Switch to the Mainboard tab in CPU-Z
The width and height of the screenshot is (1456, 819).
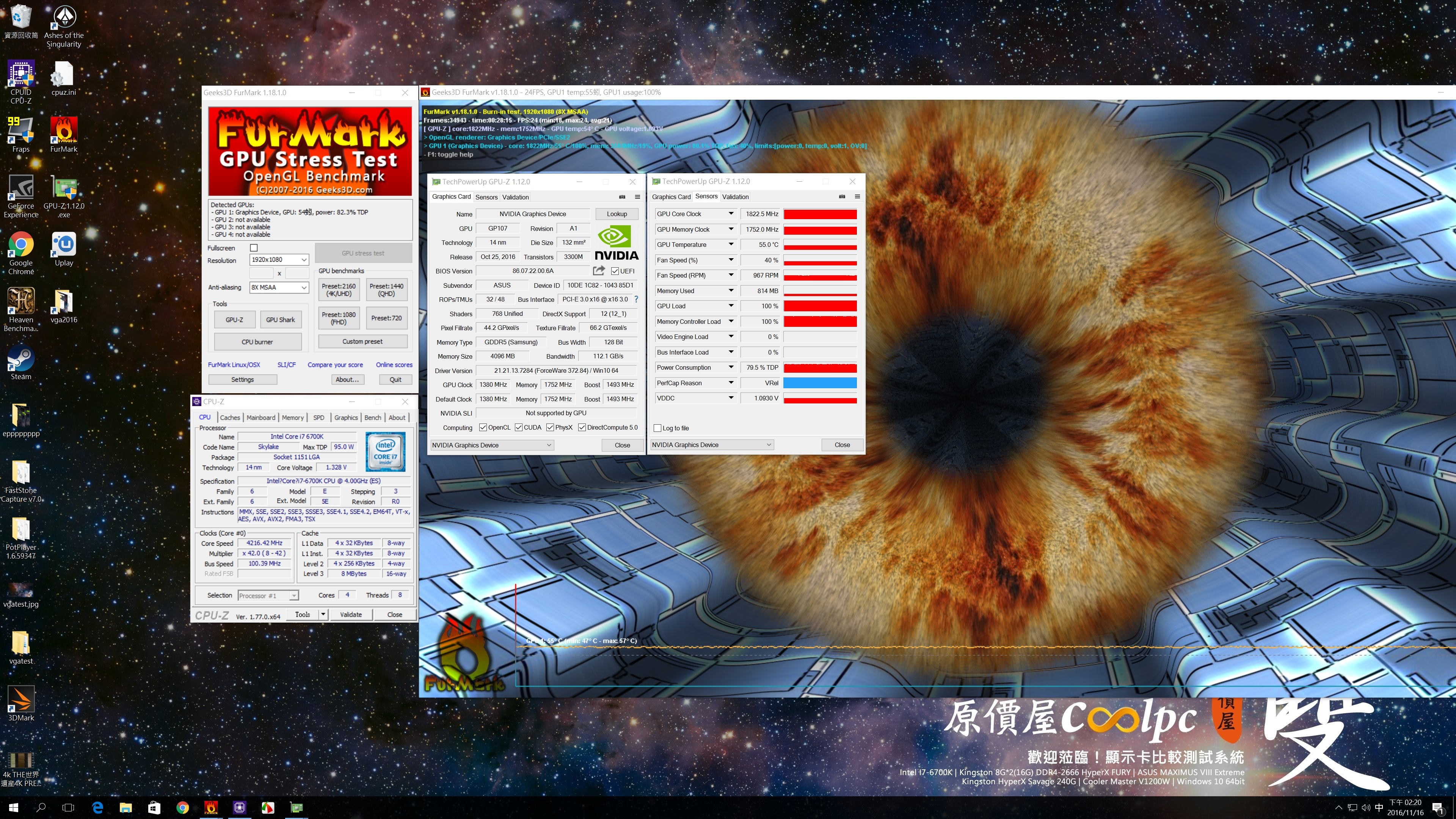pyautogui.click(x=260, y=418)
